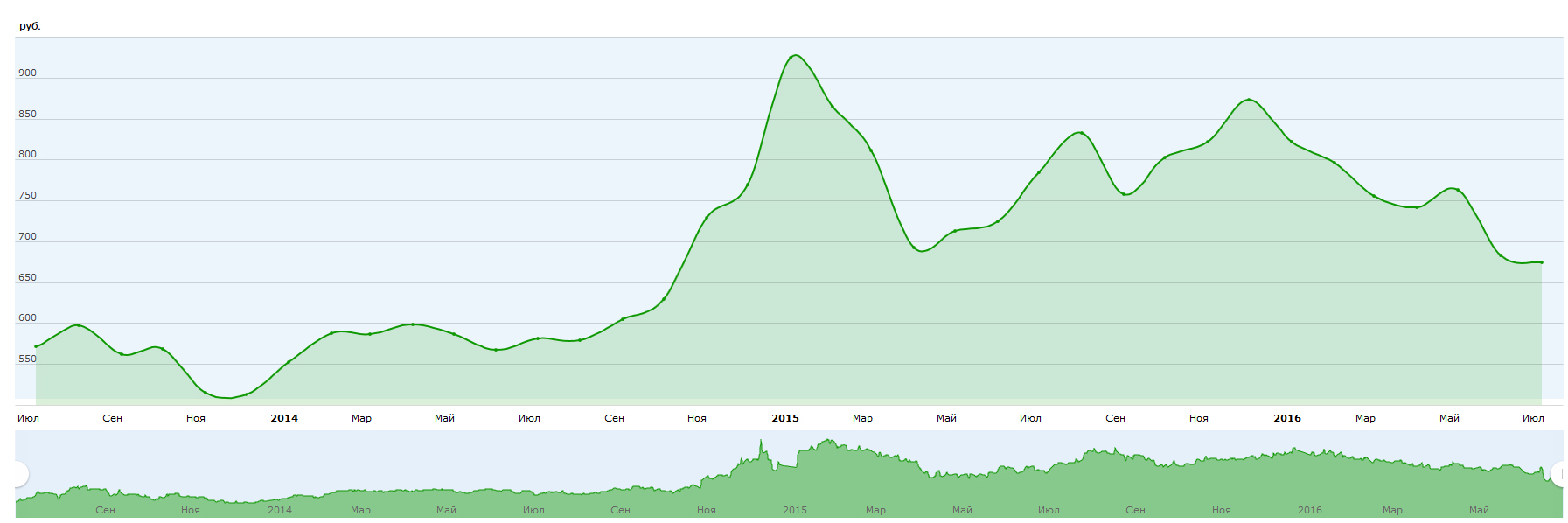Click the 900 value on the vertical axis
The image size is (1568, 523).
[x=28, y=73]
